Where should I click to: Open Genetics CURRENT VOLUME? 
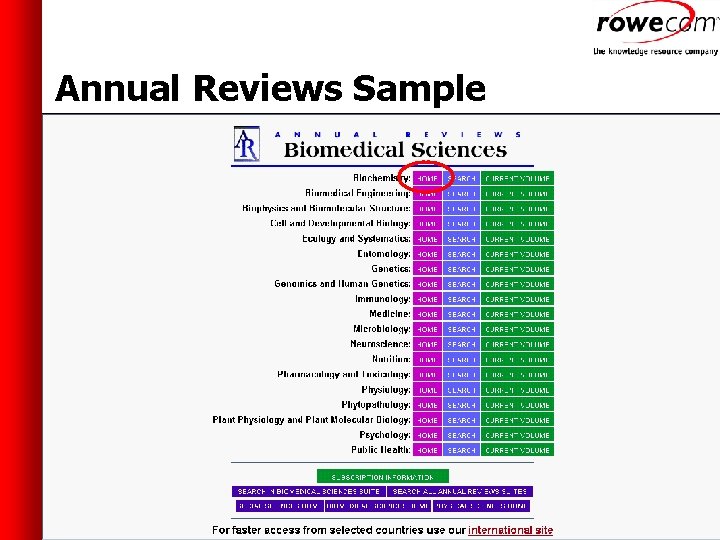coord(518,269)
